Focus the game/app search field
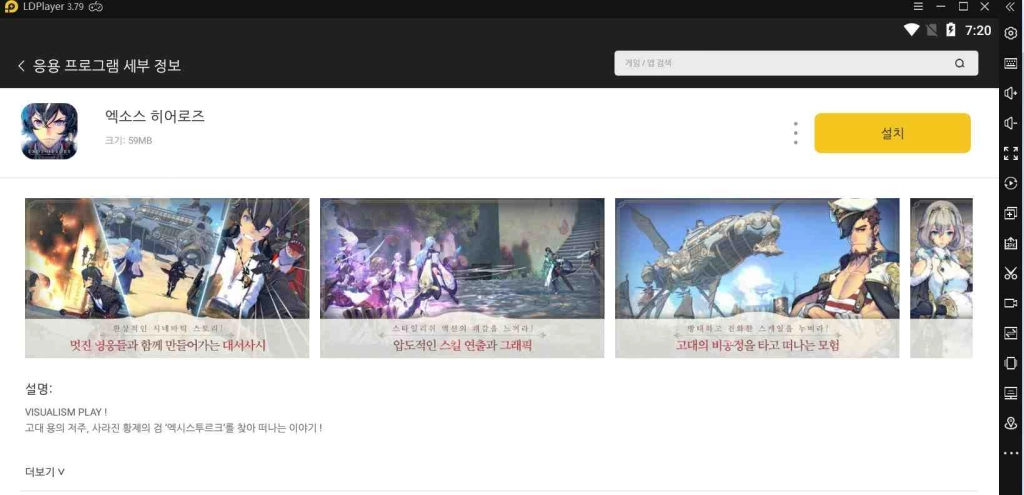This screenshot has height=495, width=1024. tap(796, 63)
